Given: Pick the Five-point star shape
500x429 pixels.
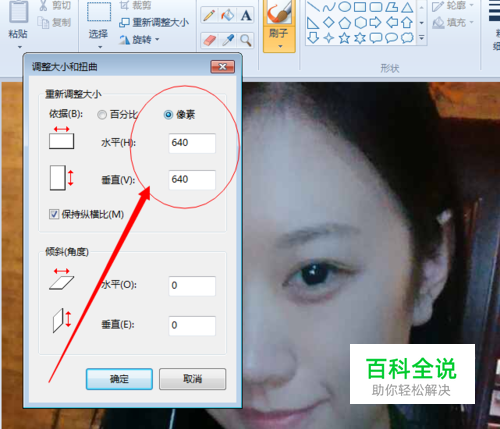Looking at the screenshot, I should pos(344,38).
